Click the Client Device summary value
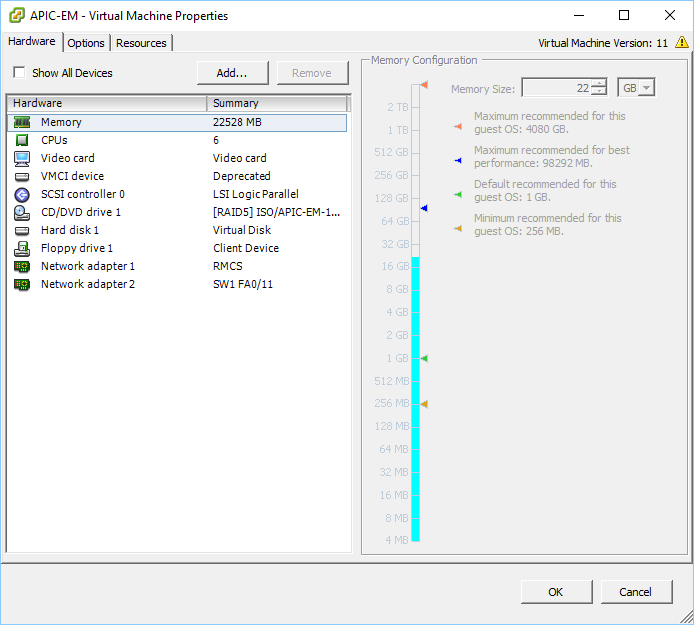The image size is (694, 625). 246,248
